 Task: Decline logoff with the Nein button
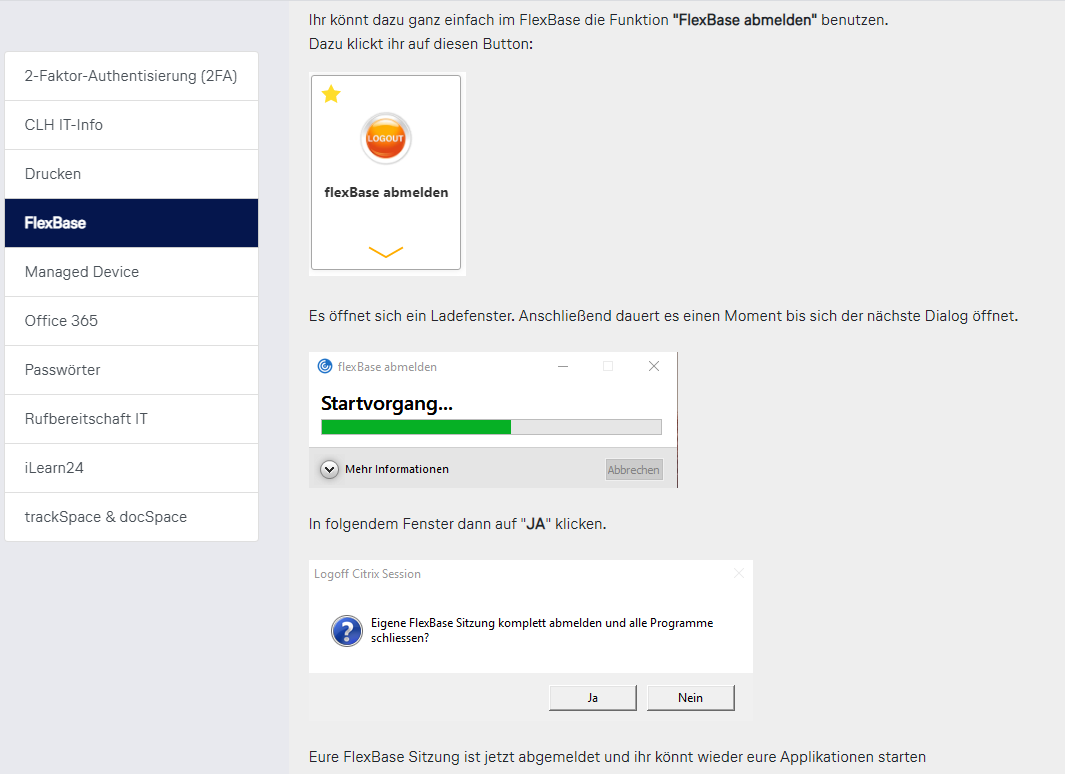click(x=690, y=698)
